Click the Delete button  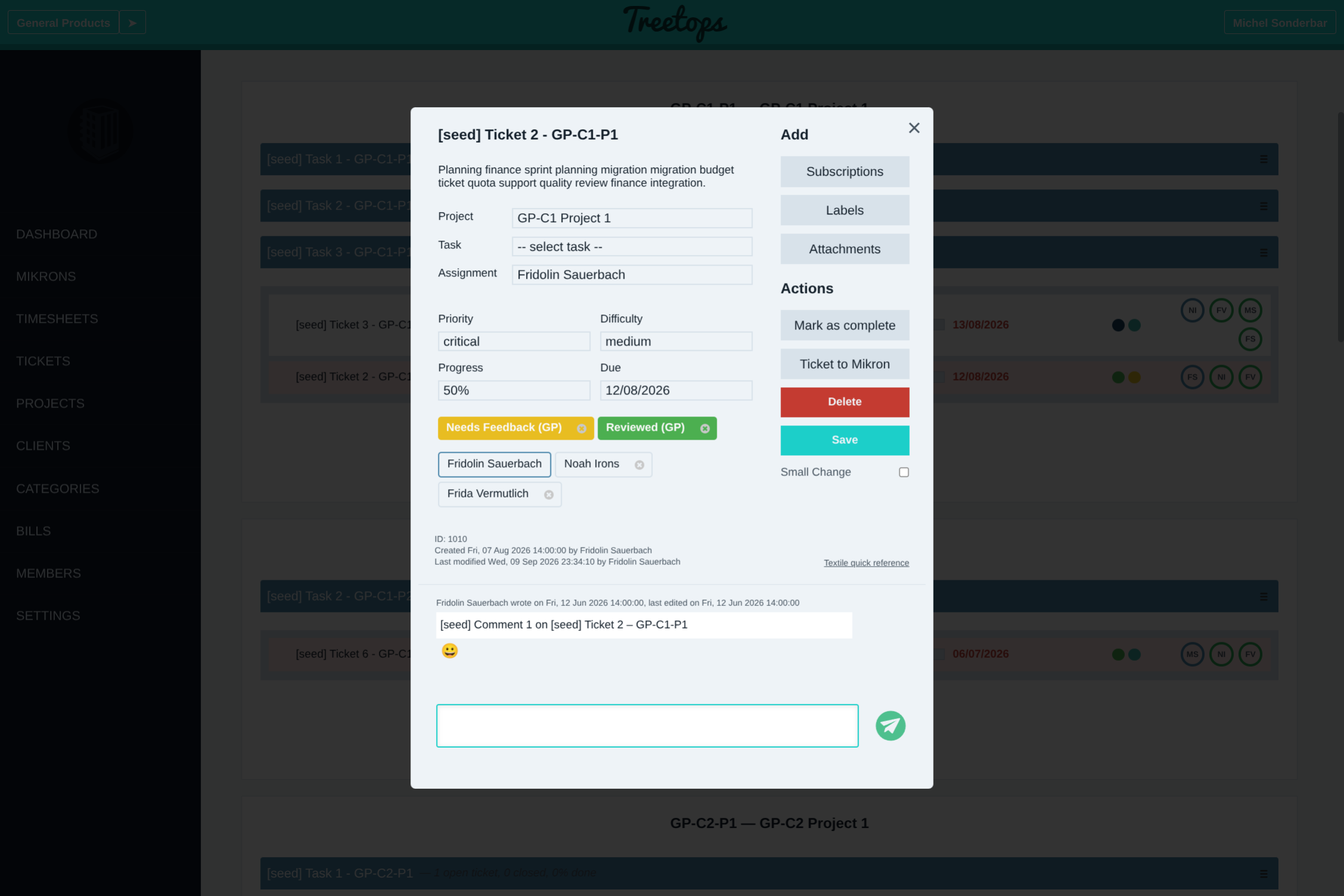click(844, 402)
